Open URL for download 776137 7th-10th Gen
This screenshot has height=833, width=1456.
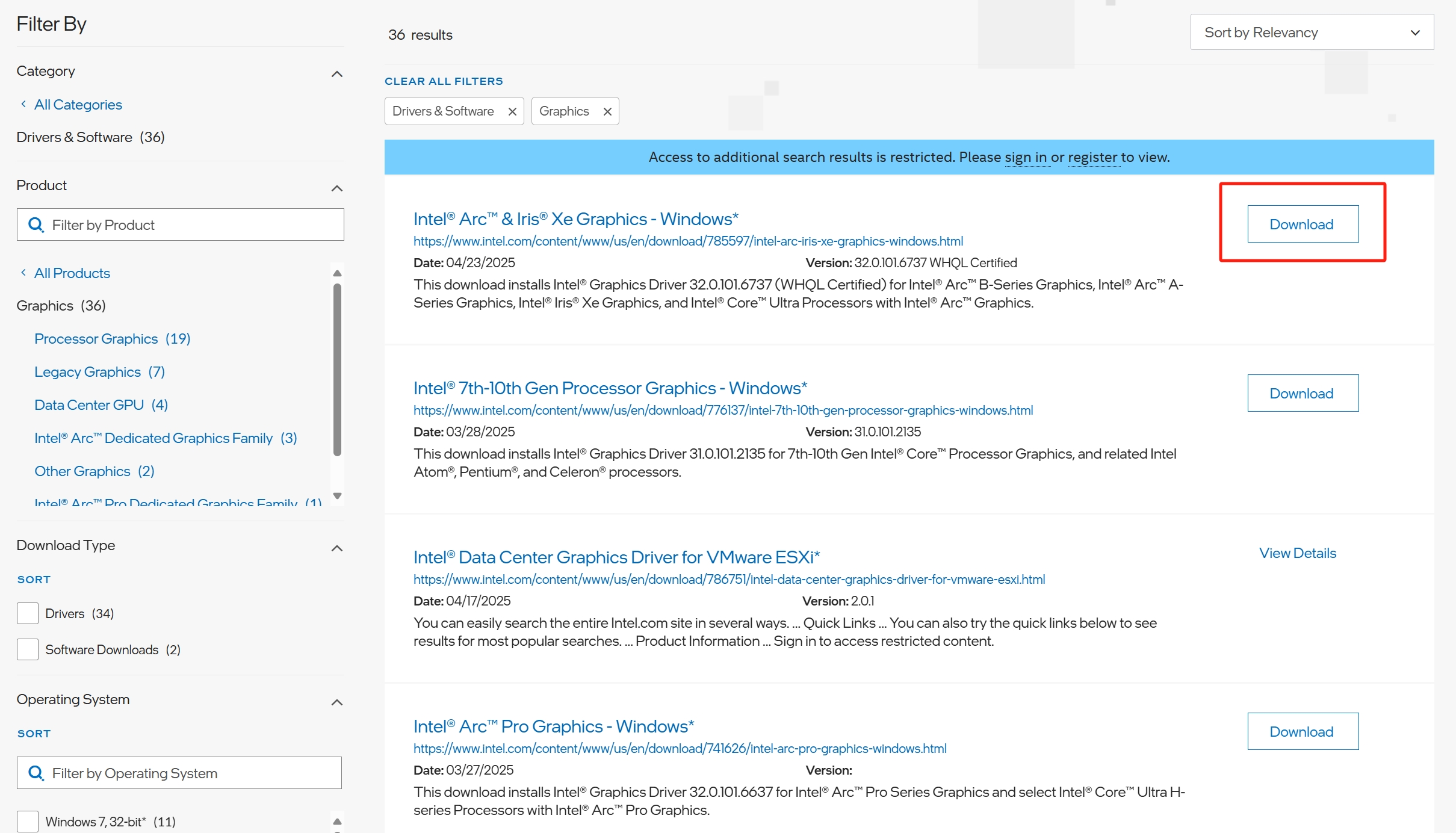point(723,410)
